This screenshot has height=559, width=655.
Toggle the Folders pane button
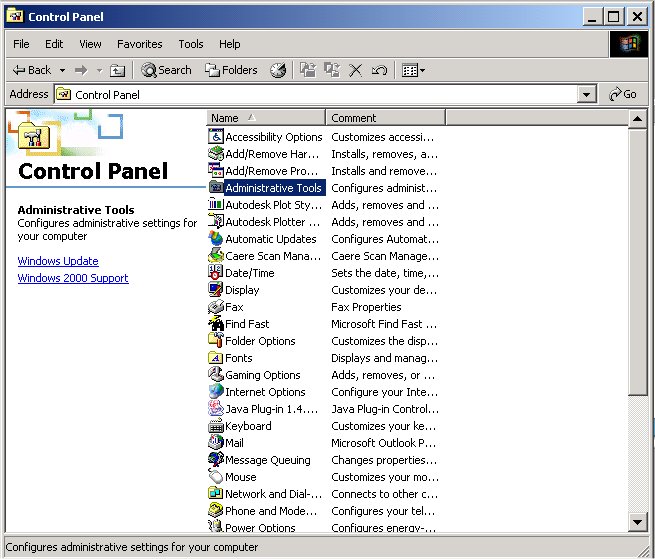231,70
